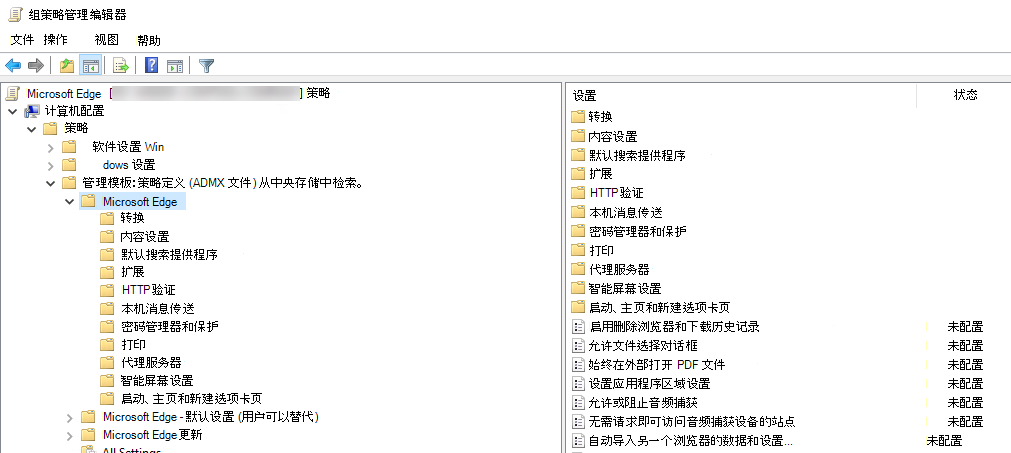The image size is (1011, 453).
Task: Click the Back arrow toolbar icon
Action: click(x=13, y=65)
